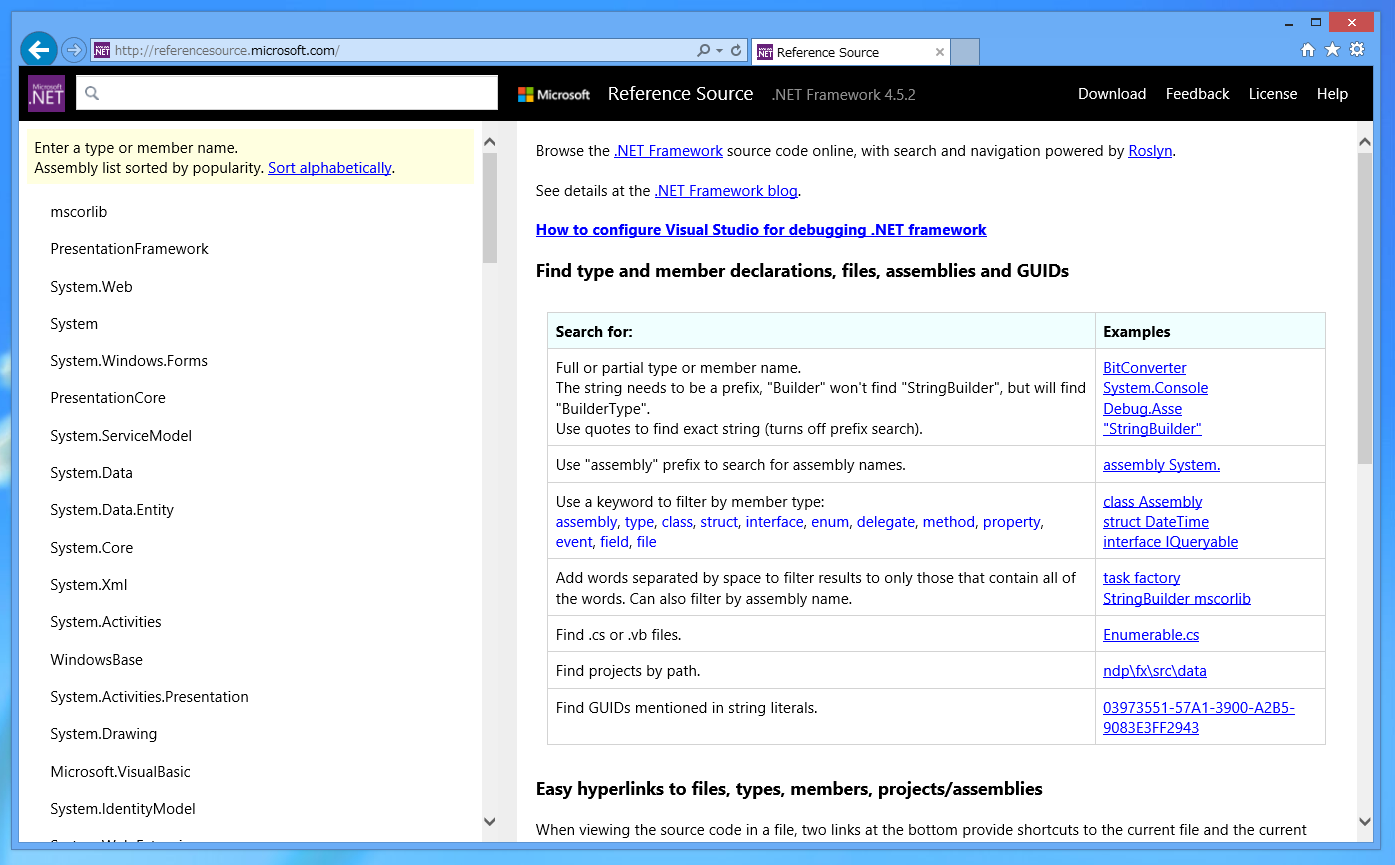Click the delegate keyword filter
This screenshot has width=1395, height=865.
tap(885, 522)
